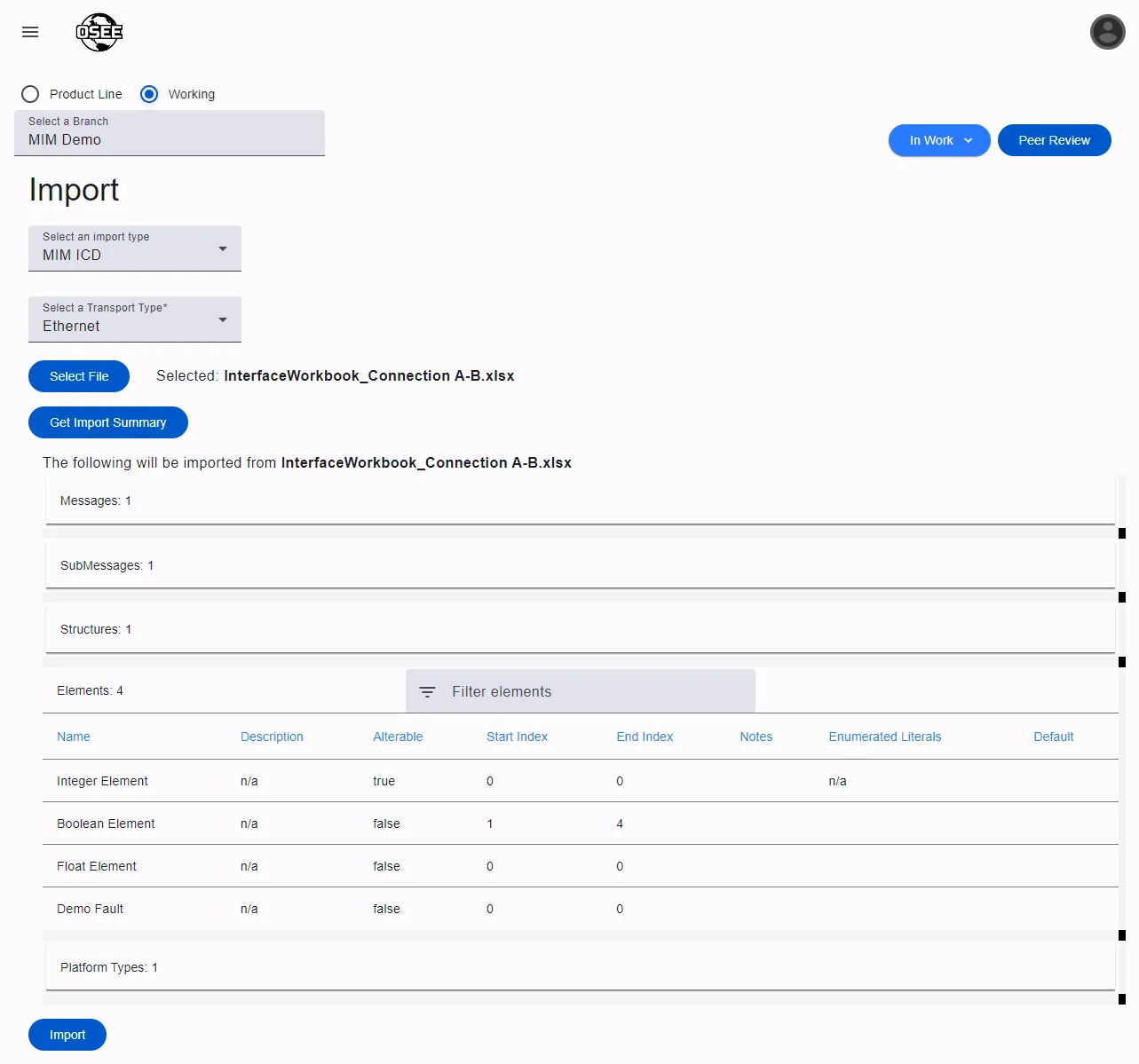The image size is (1139, 1064).
Task: Open the hamburger navigation menu
Action: [30, 32]
